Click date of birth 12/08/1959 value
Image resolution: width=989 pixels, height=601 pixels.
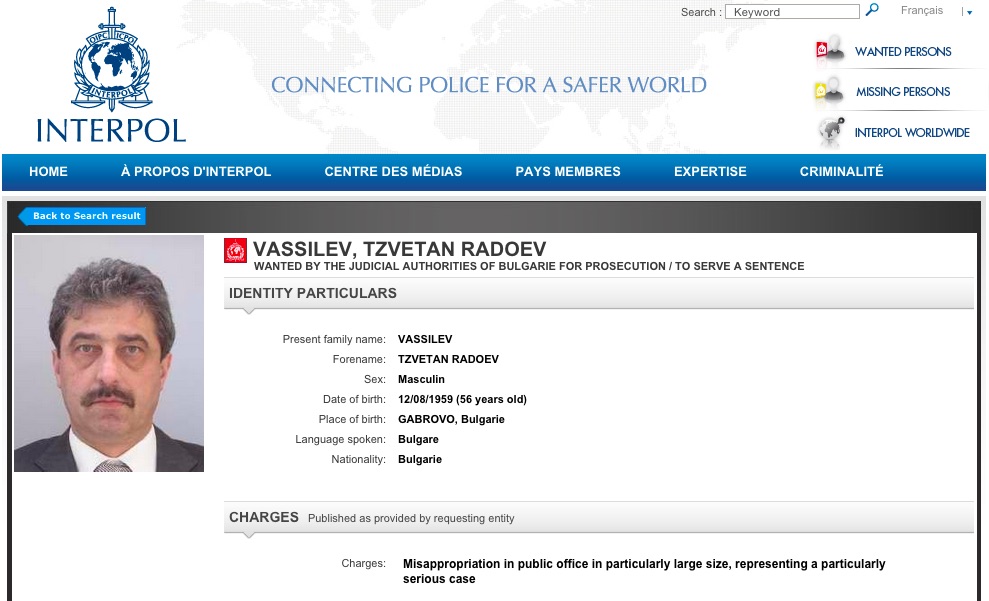click(x=462, y=399)
